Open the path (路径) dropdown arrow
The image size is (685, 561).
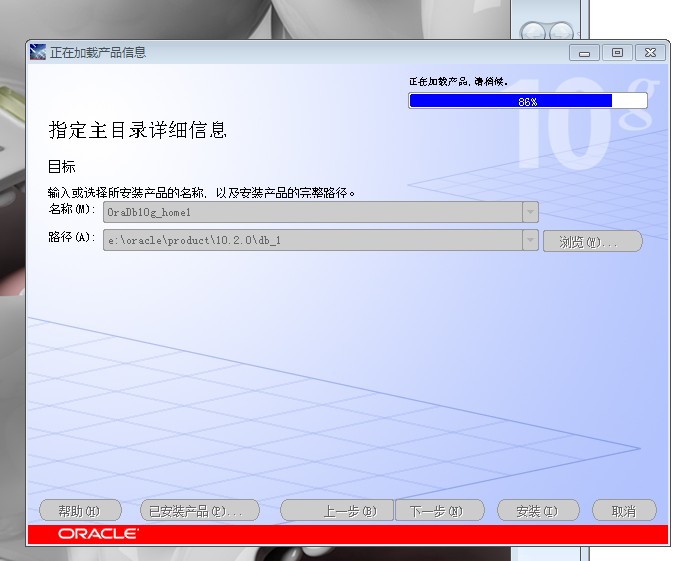(530, 240)
